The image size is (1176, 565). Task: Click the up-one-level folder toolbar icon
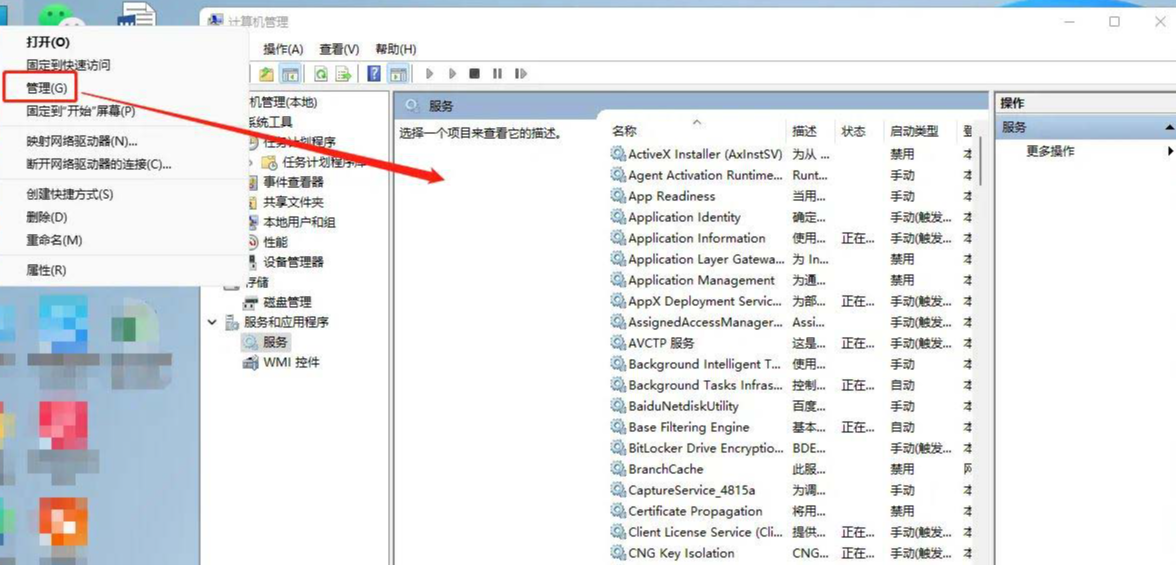266,74
